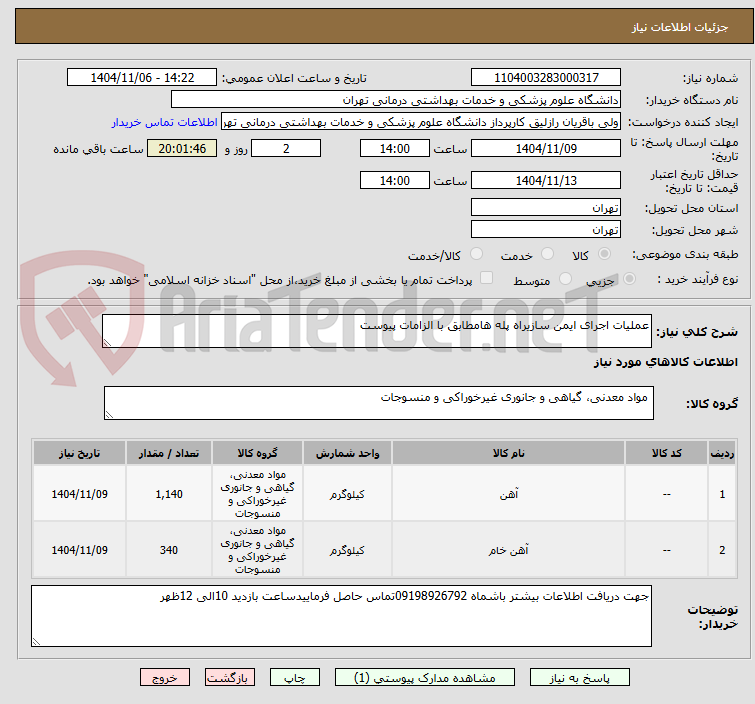
Task: Click the نام کالا column header
Action: [508, 453]
